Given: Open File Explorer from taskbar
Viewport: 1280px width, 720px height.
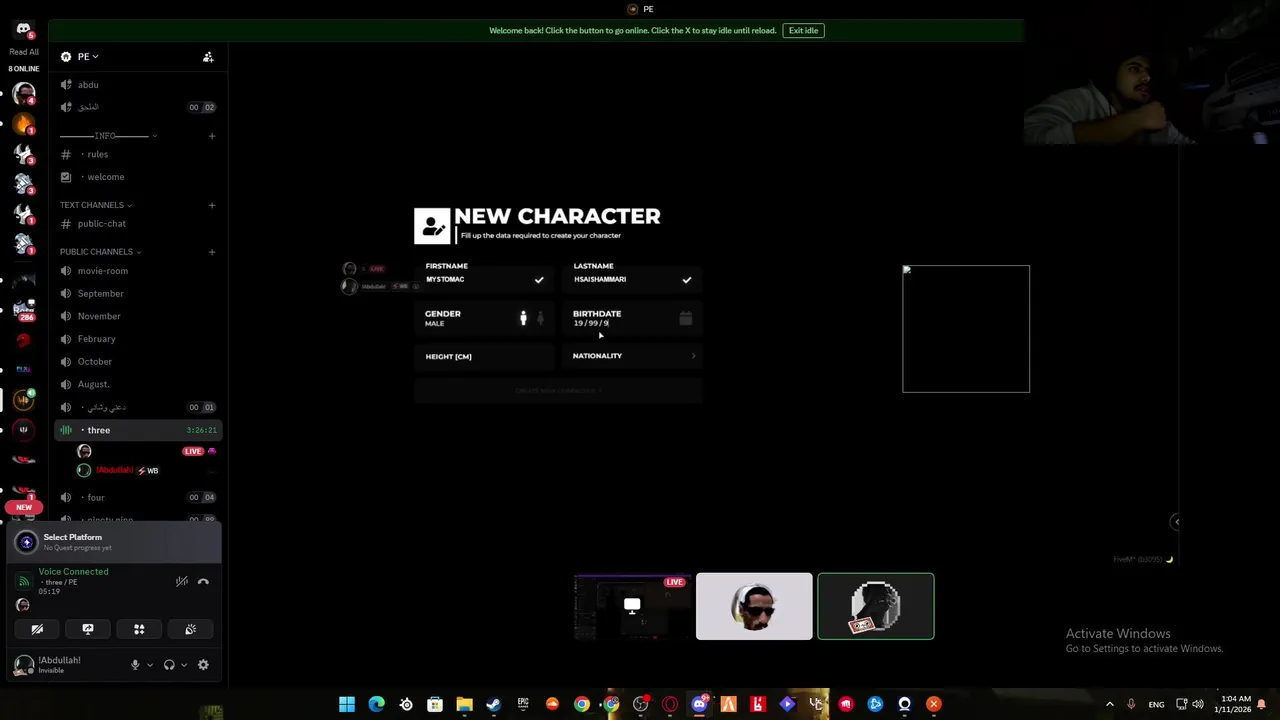Looking at the screenshot, I should coord(464,704).
